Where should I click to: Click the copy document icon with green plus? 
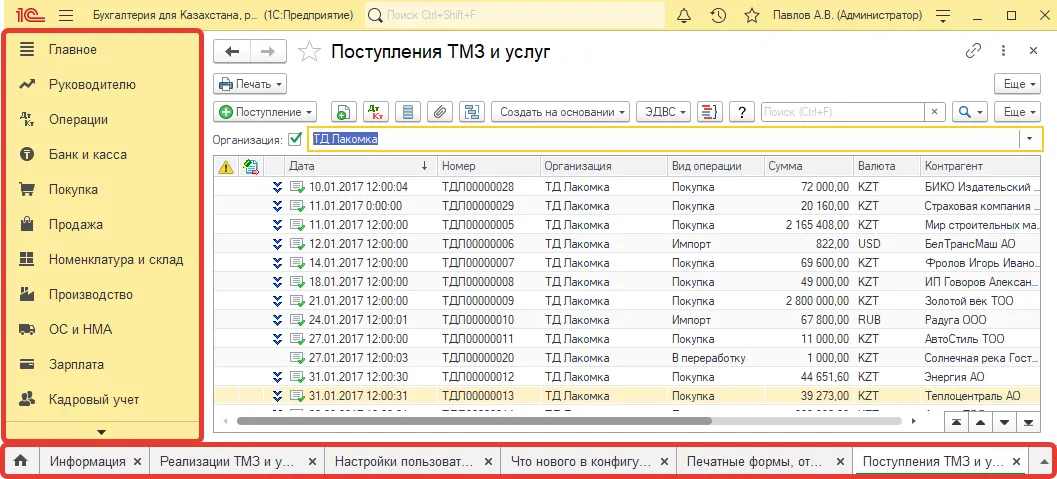click(343, 113)
